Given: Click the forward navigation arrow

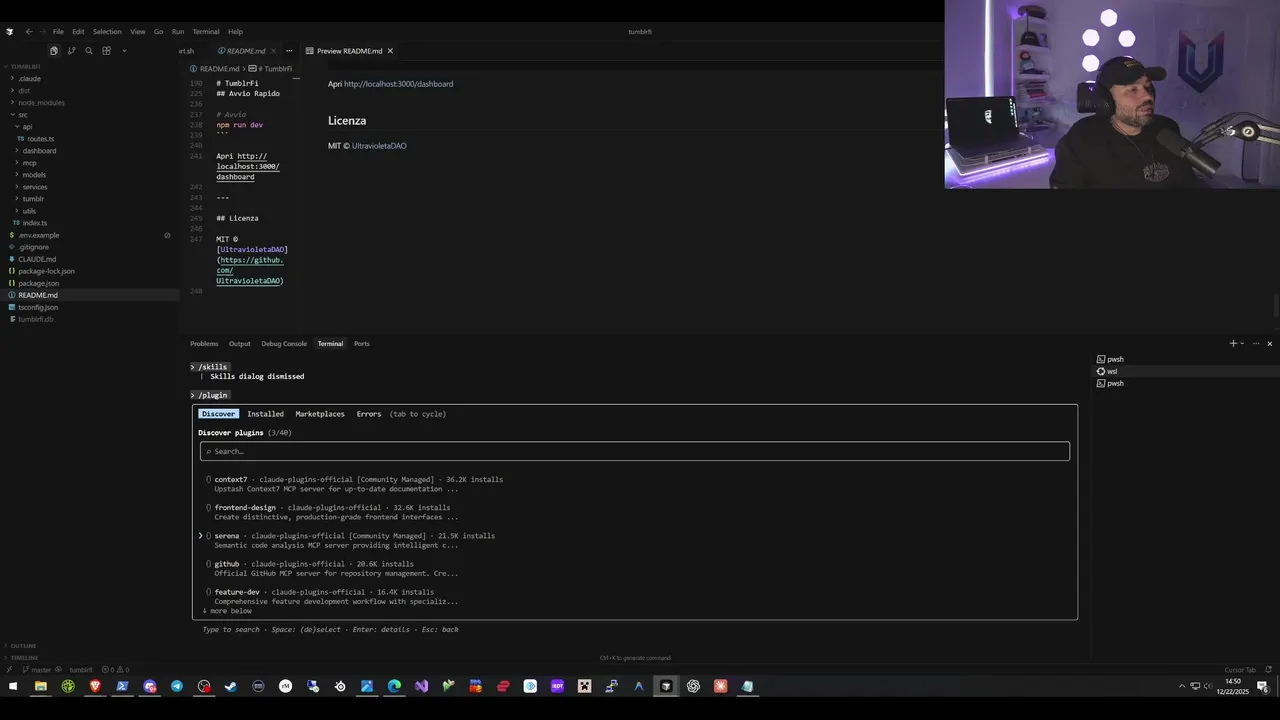Looking at the screenshot, I should click(41, 31).
